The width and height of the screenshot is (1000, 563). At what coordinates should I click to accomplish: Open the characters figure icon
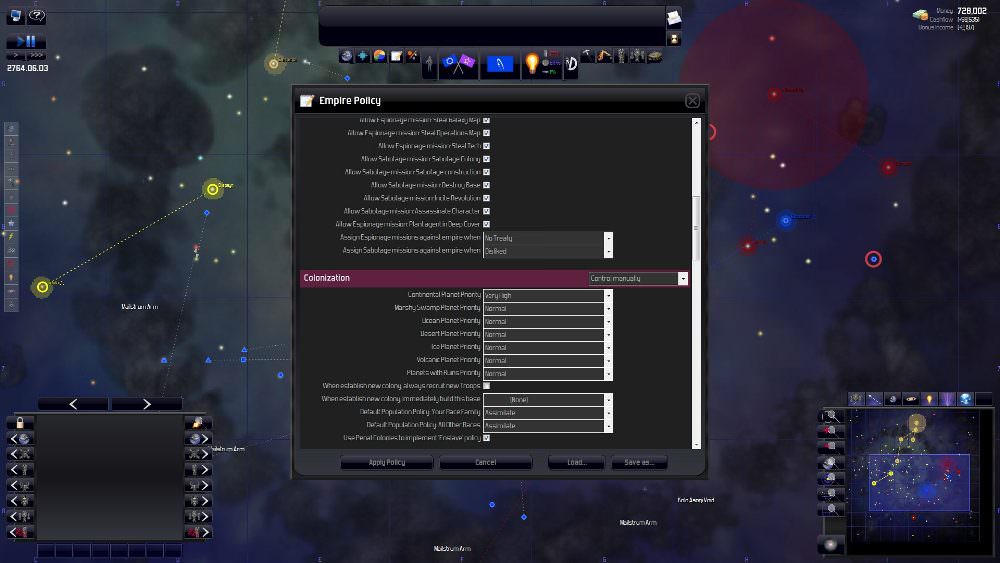coord(429,64)
